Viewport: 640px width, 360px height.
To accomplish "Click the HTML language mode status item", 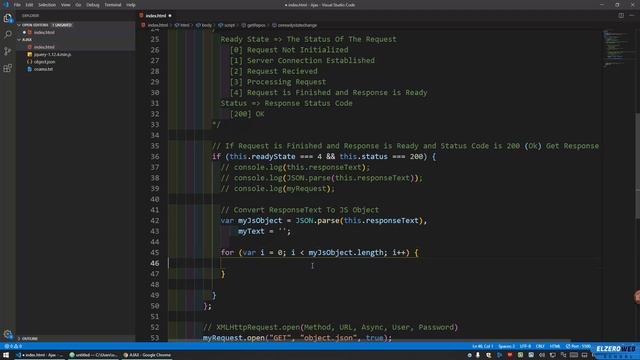I will 555,346.
